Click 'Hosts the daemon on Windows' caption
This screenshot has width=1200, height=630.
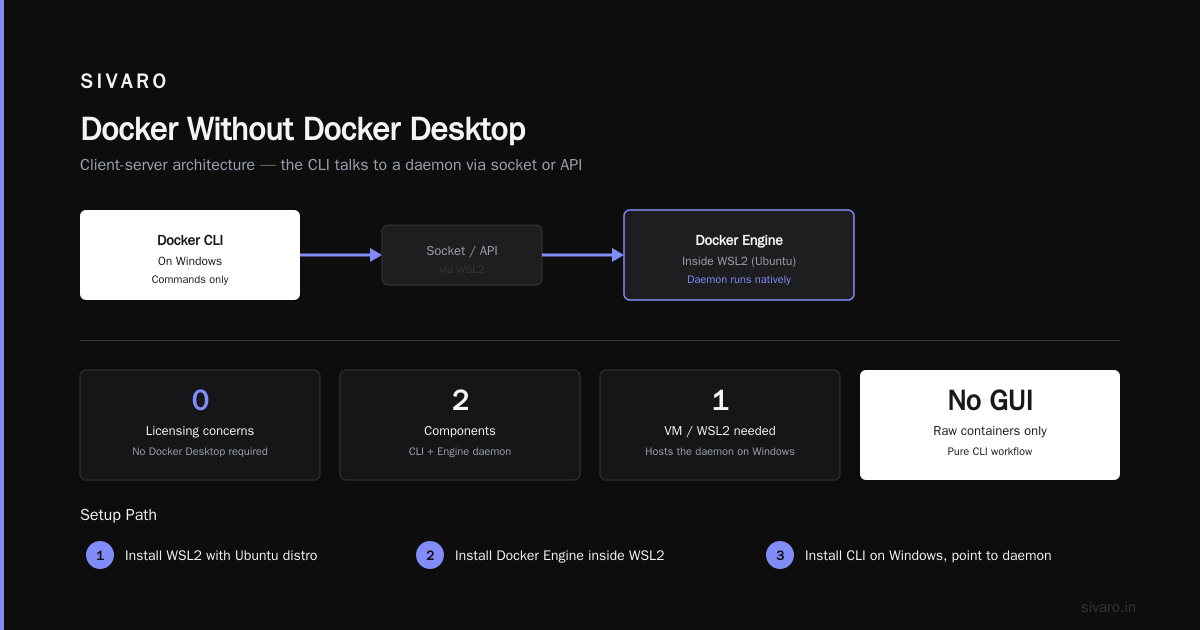pos(720,451)
